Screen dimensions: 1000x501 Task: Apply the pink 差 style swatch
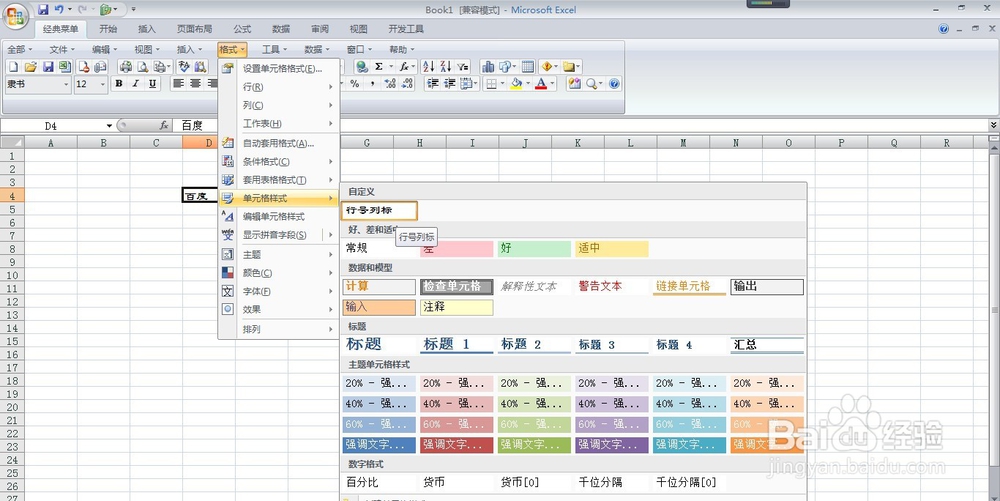coord(457,249)
